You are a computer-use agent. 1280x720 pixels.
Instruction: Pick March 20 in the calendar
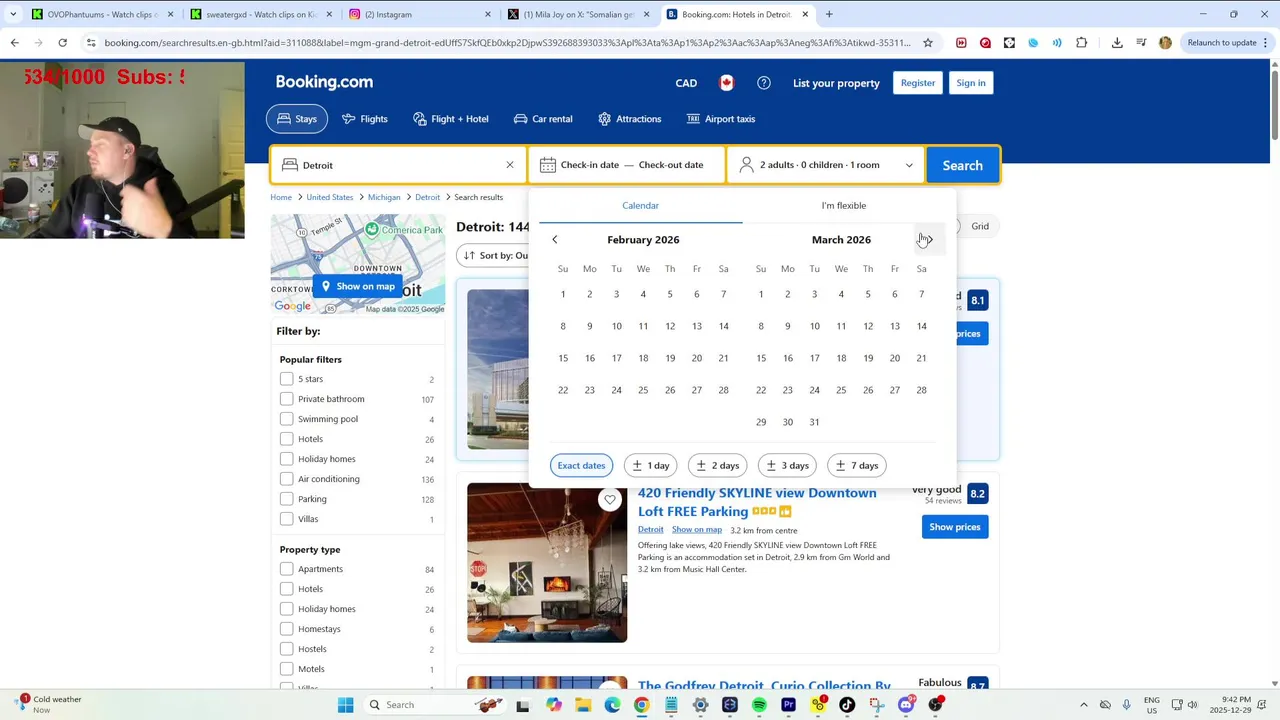[894, 358]
